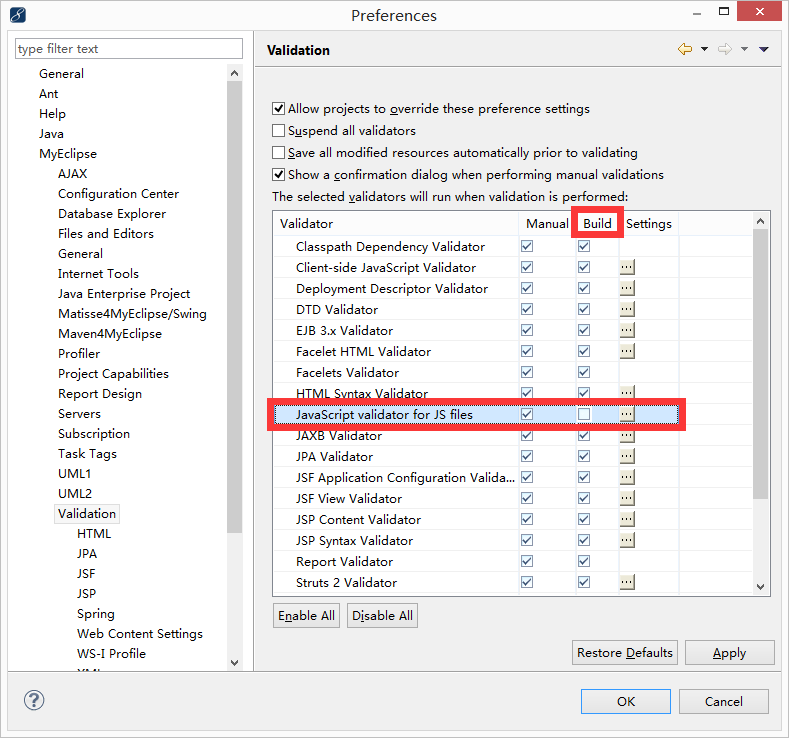Image resolution: width=789 pixels, height=738 pixels.
Task: Open the Validation page view menu triangle
Action: click(764, 49)
